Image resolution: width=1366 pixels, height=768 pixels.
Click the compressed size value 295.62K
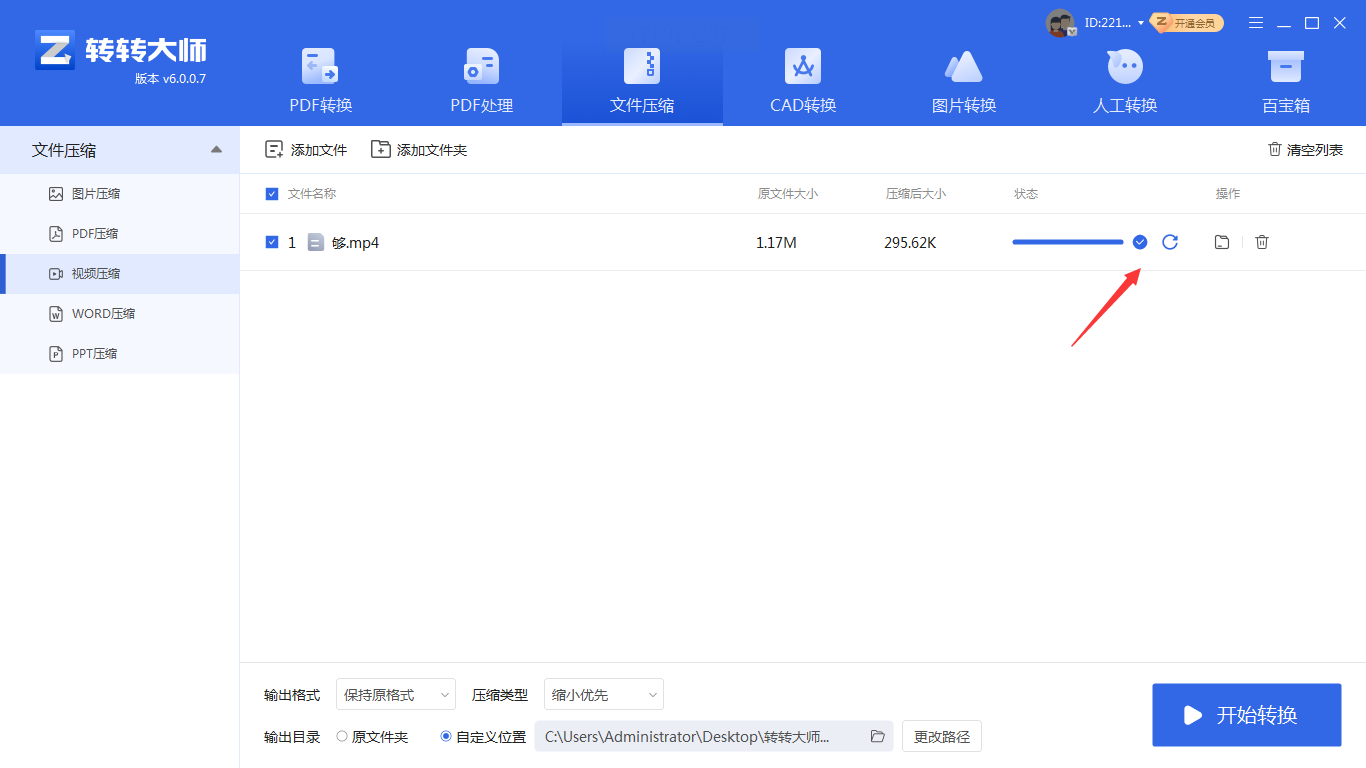pyautogui.click(x=910, y=243)
